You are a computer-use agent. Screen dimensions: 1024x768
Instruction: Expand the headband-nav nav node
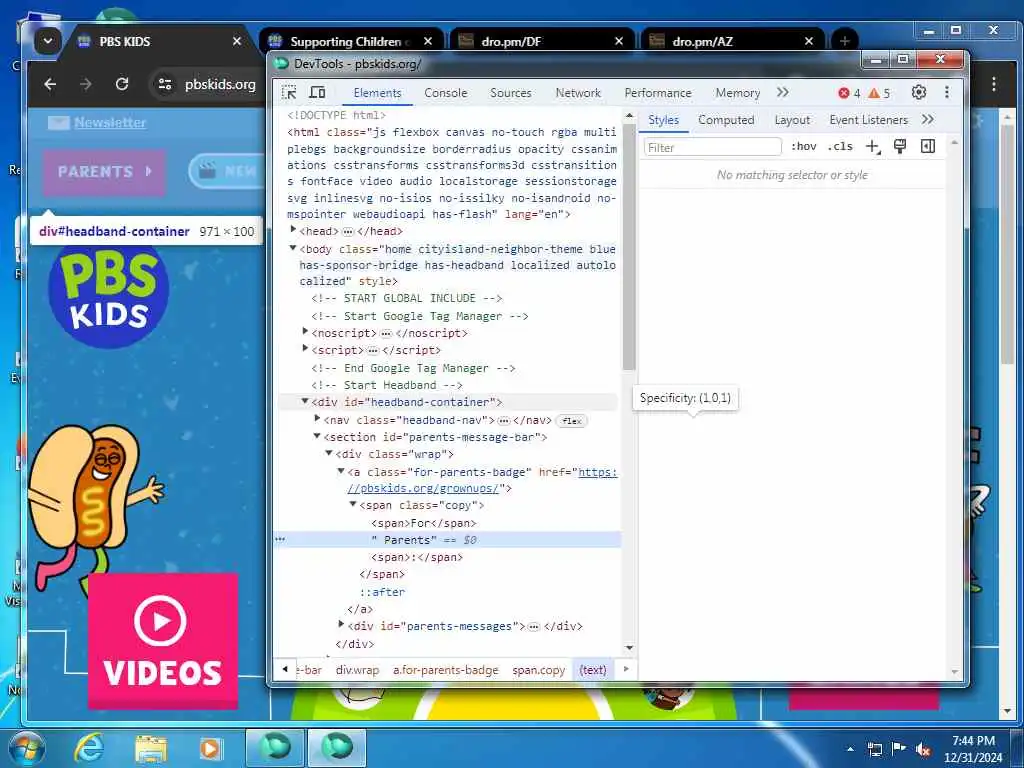coord(317,419)
